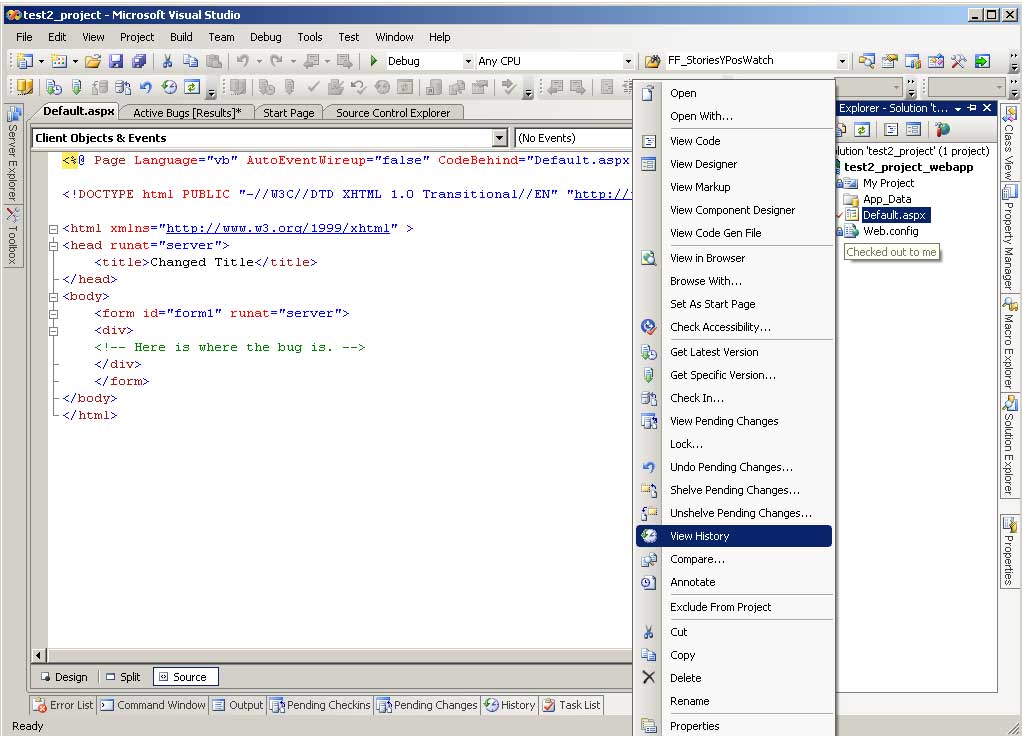Click the green arrow Start Page toolbar icon
The height and width of the screenshot is (736, 1022).
pyautogui.click(x=982, y=61)
